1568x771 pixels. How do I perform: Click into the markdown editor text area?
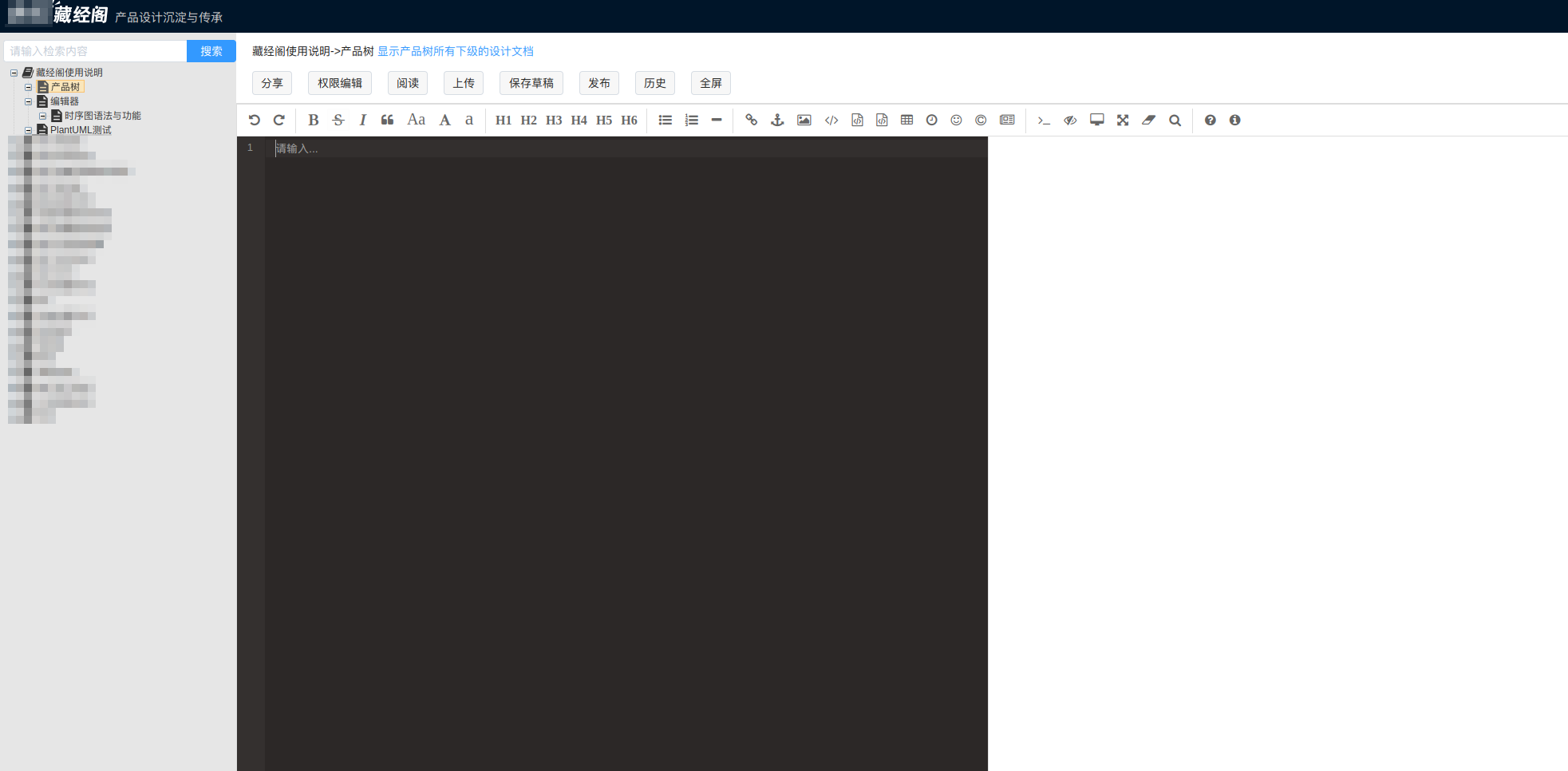626,453
